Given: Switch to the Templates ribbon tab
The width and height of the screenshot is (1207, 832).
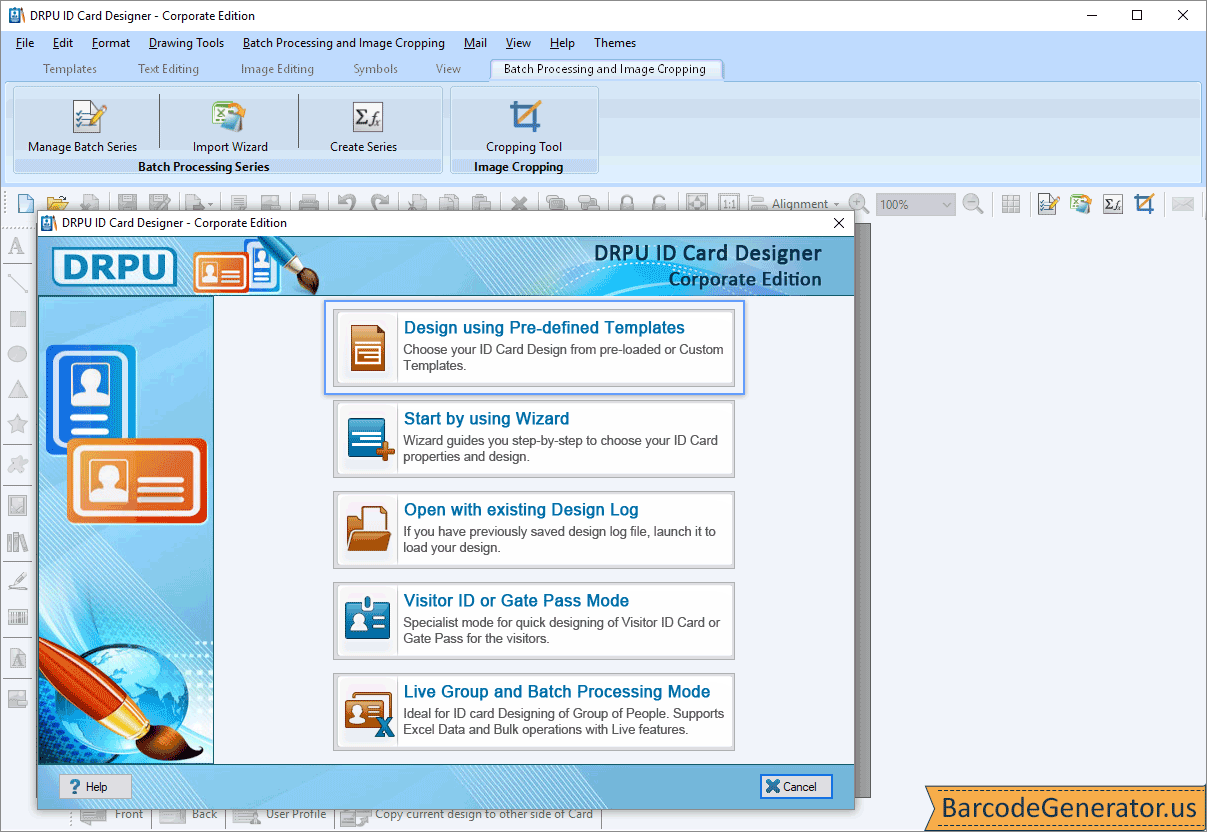Looking at the screenshot, I should [70, 69].
